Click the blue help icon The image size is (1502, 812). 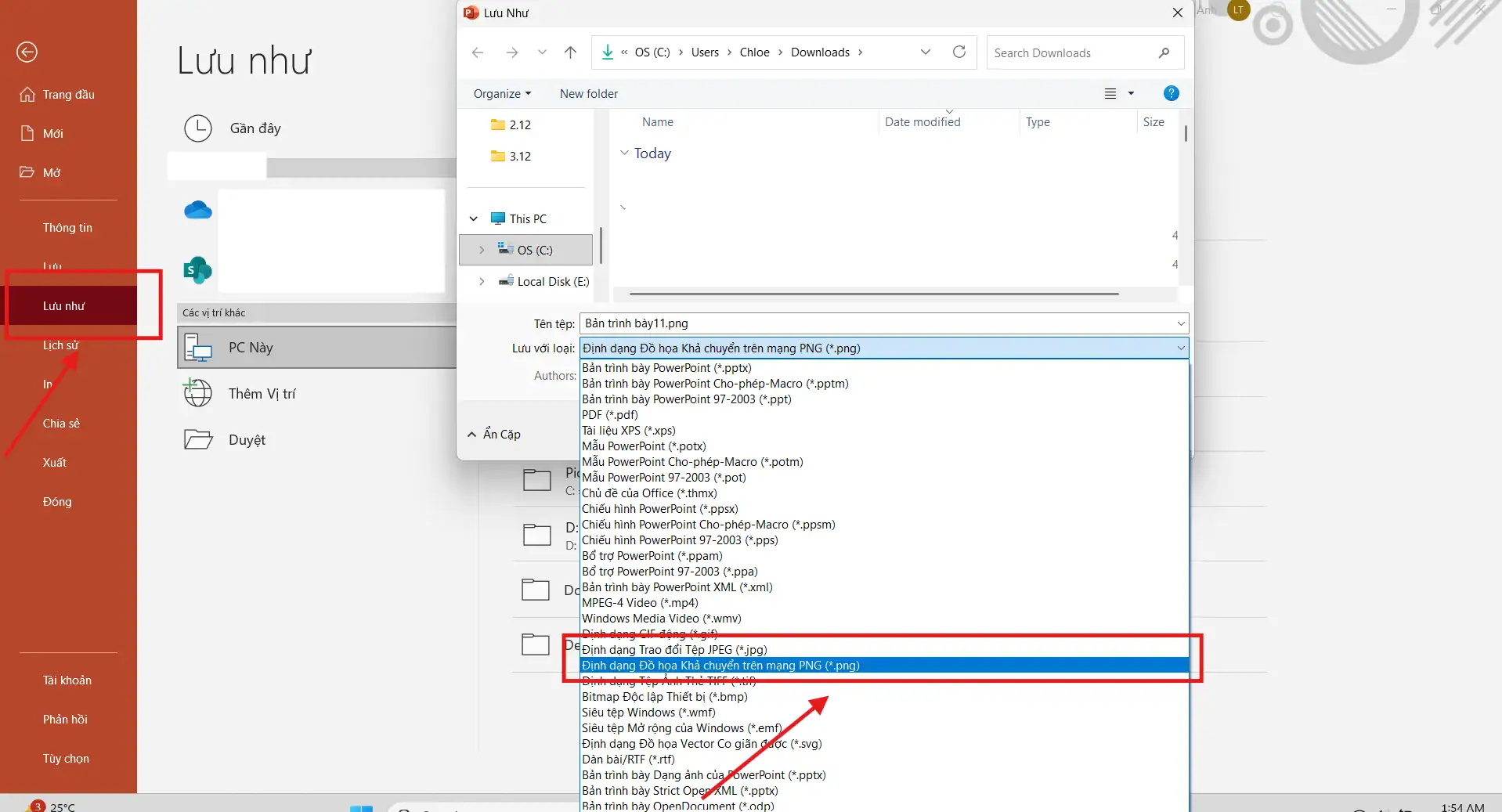1172,93
